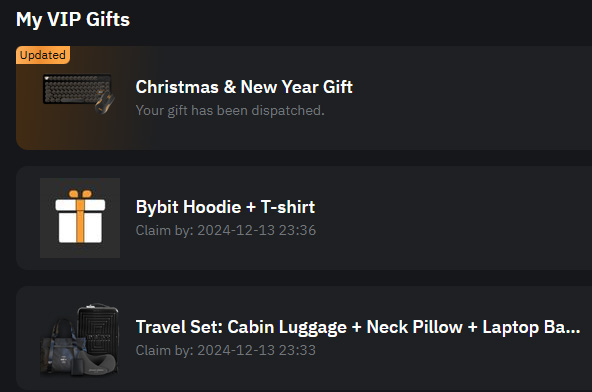The image size is (592, 392).
Task: Open the Travel Set: Cabin Luggage title
Action: pyautogui.click(x=358, y=327)
